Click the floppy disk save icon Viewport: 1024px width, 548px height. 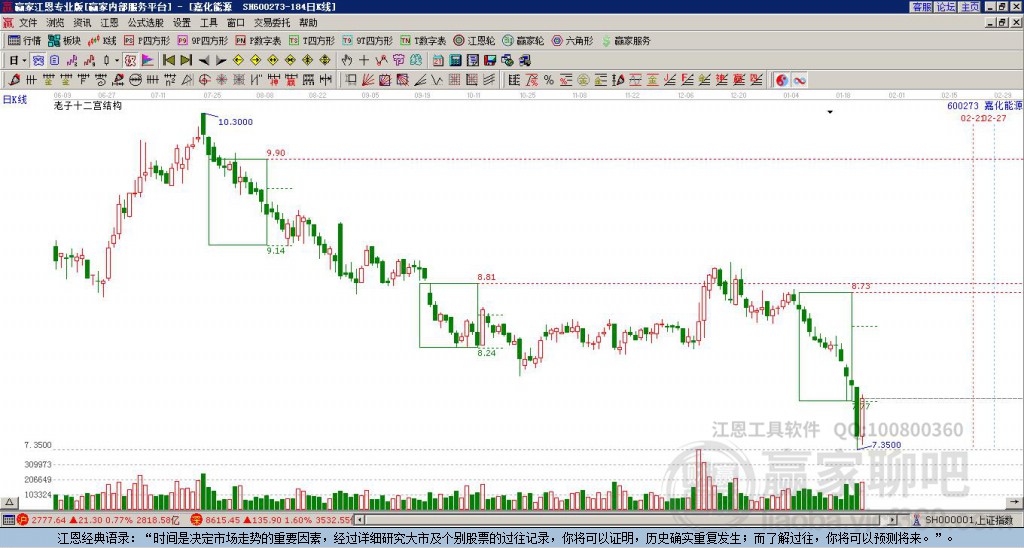tap(490, 61)
